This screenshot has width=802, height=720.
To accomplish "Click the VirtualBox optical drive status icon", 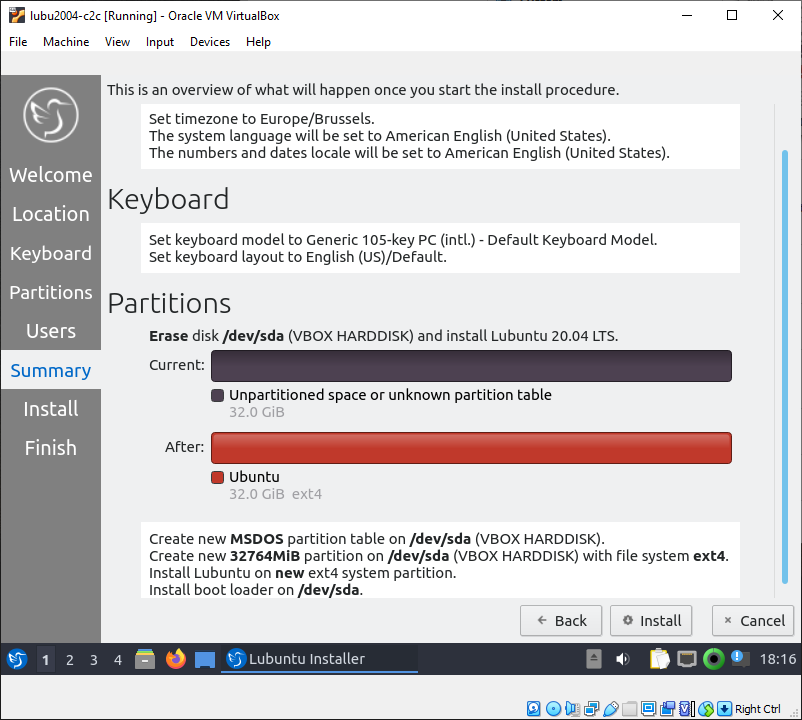I will [x=553, y=707].
